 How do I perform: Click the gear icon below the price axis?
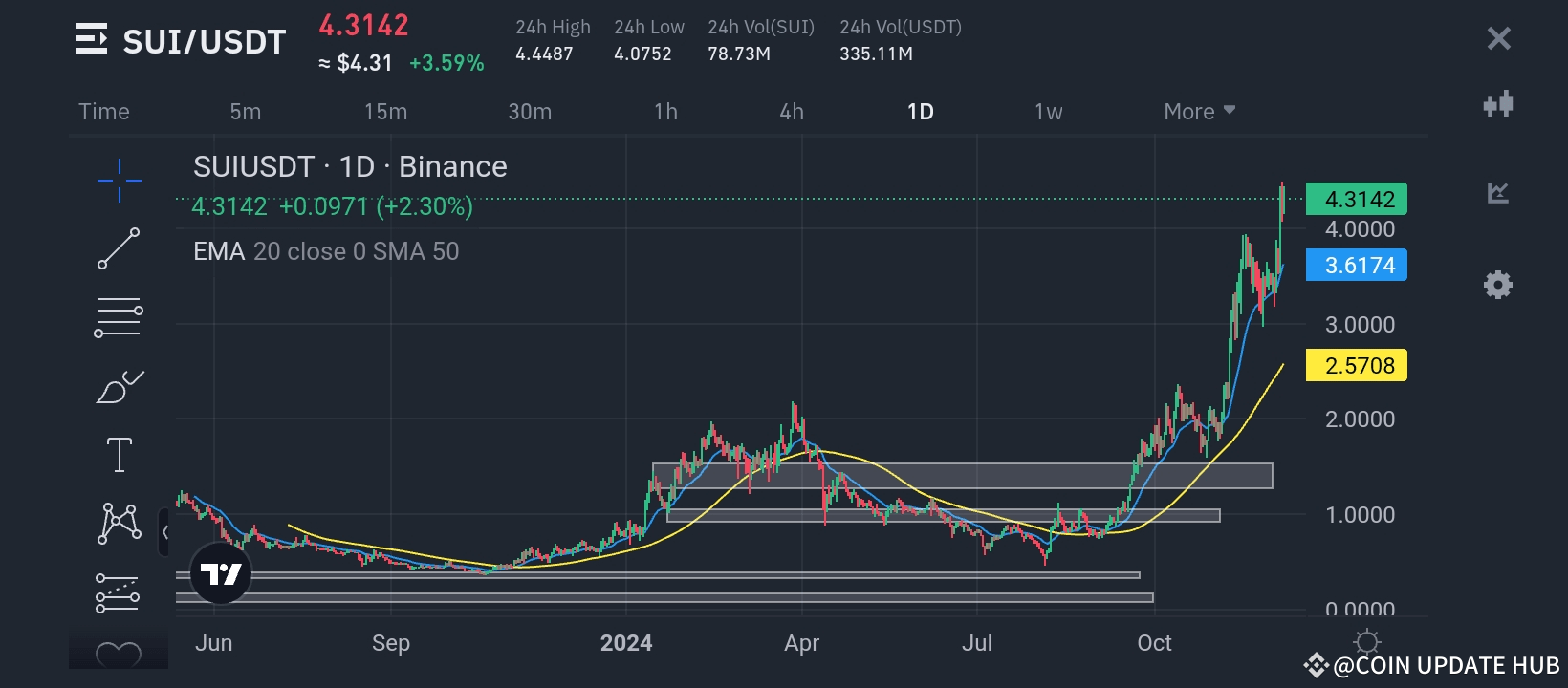(x=1367, y=641)
